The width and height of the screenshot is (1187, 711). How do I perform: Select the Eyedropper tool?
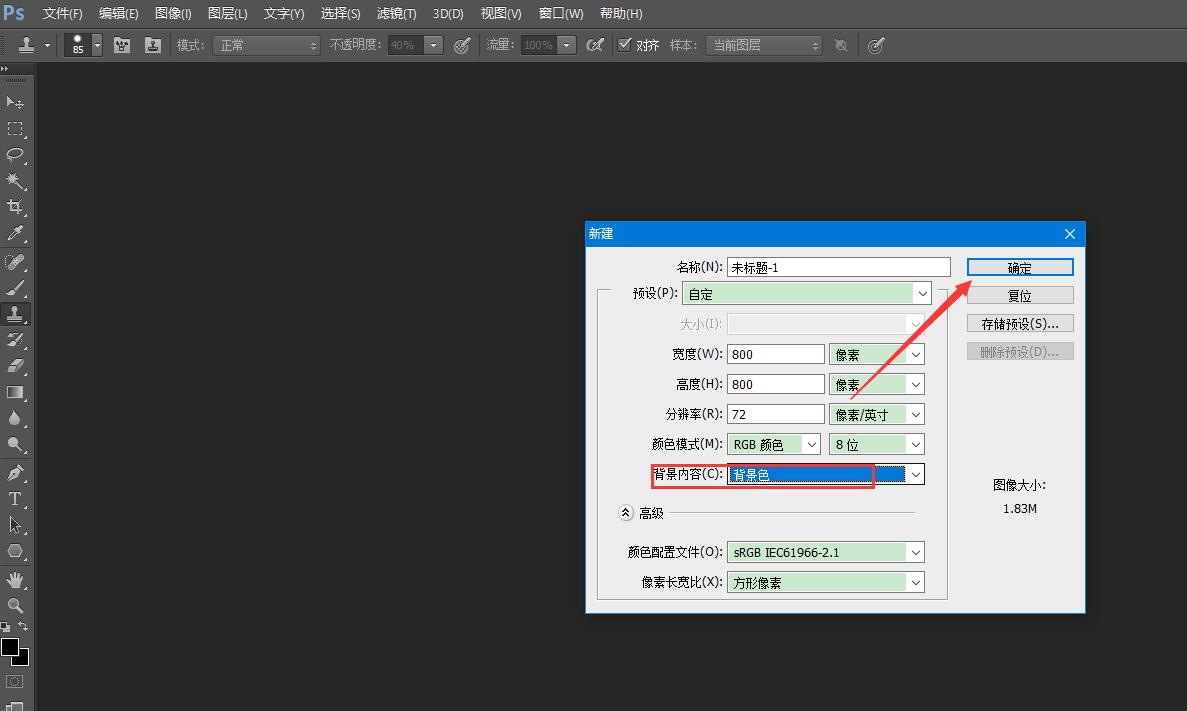(14, 233)
